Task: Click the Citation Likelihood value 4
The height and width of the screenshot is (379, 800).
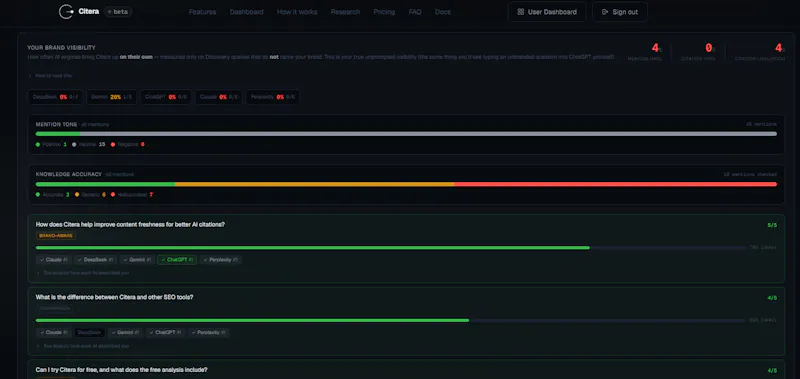Action: tap(779, 48)
